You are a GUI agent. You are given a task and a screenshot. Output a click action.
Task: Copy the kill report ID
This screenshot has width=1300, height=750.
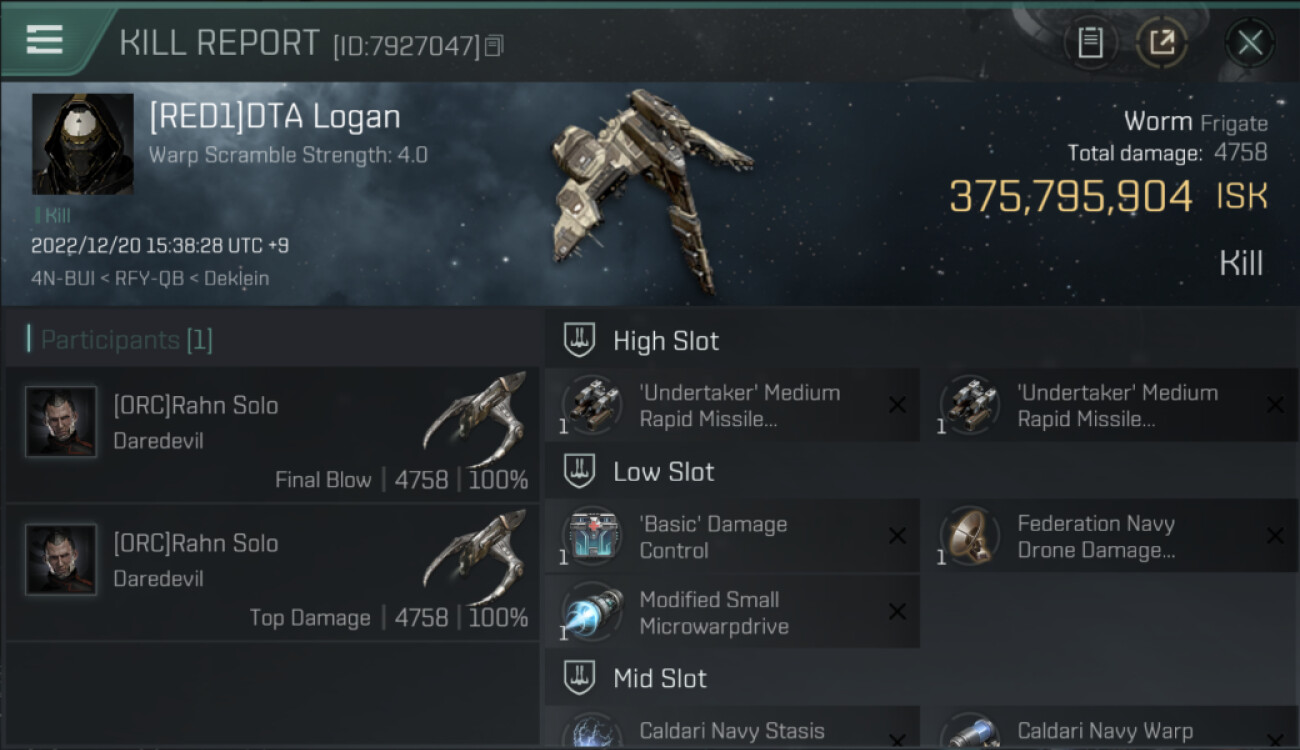(494, 46)
